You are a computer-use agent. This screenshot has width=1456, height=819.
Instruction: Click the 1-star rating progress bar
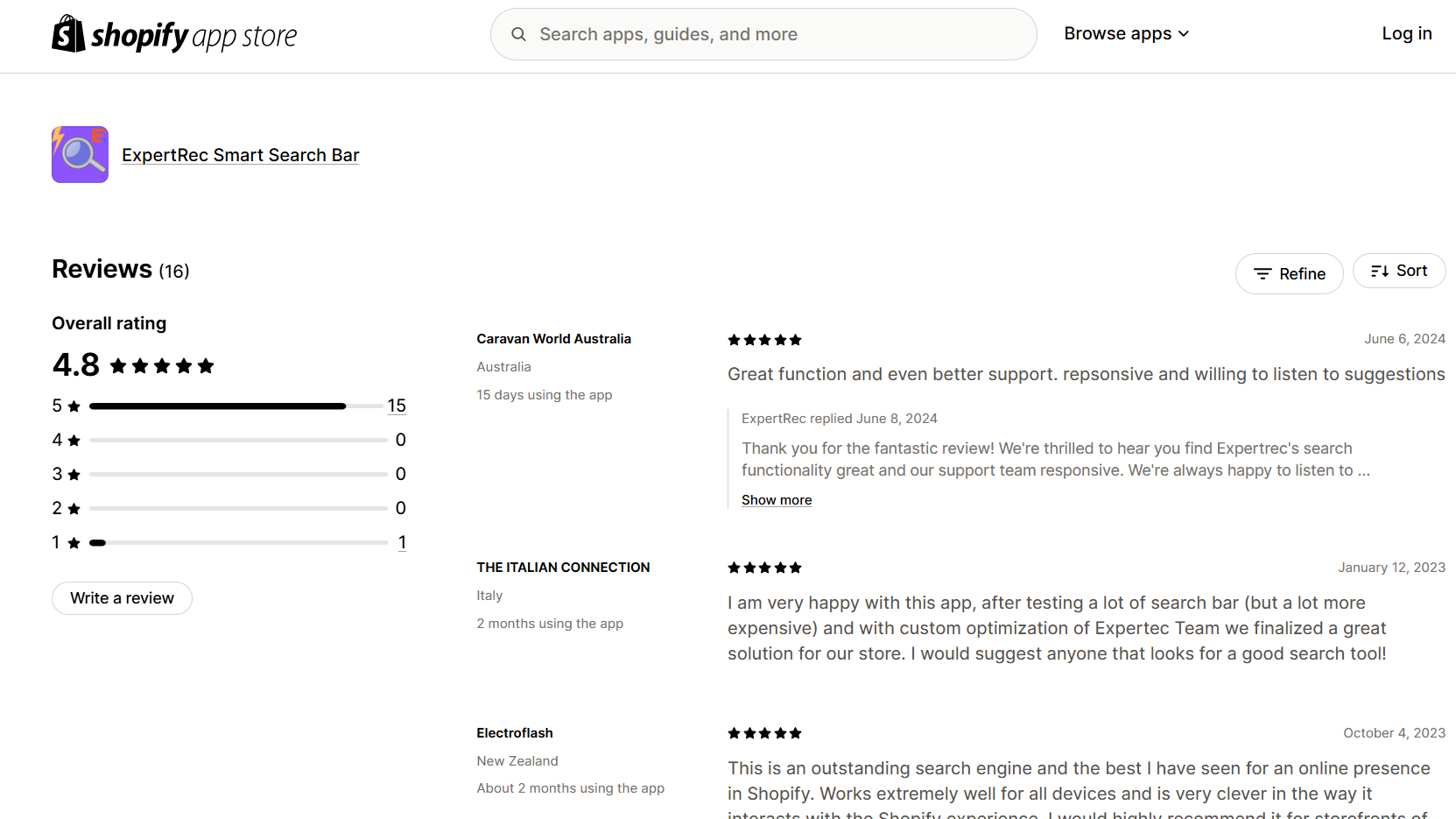[237, 543]
